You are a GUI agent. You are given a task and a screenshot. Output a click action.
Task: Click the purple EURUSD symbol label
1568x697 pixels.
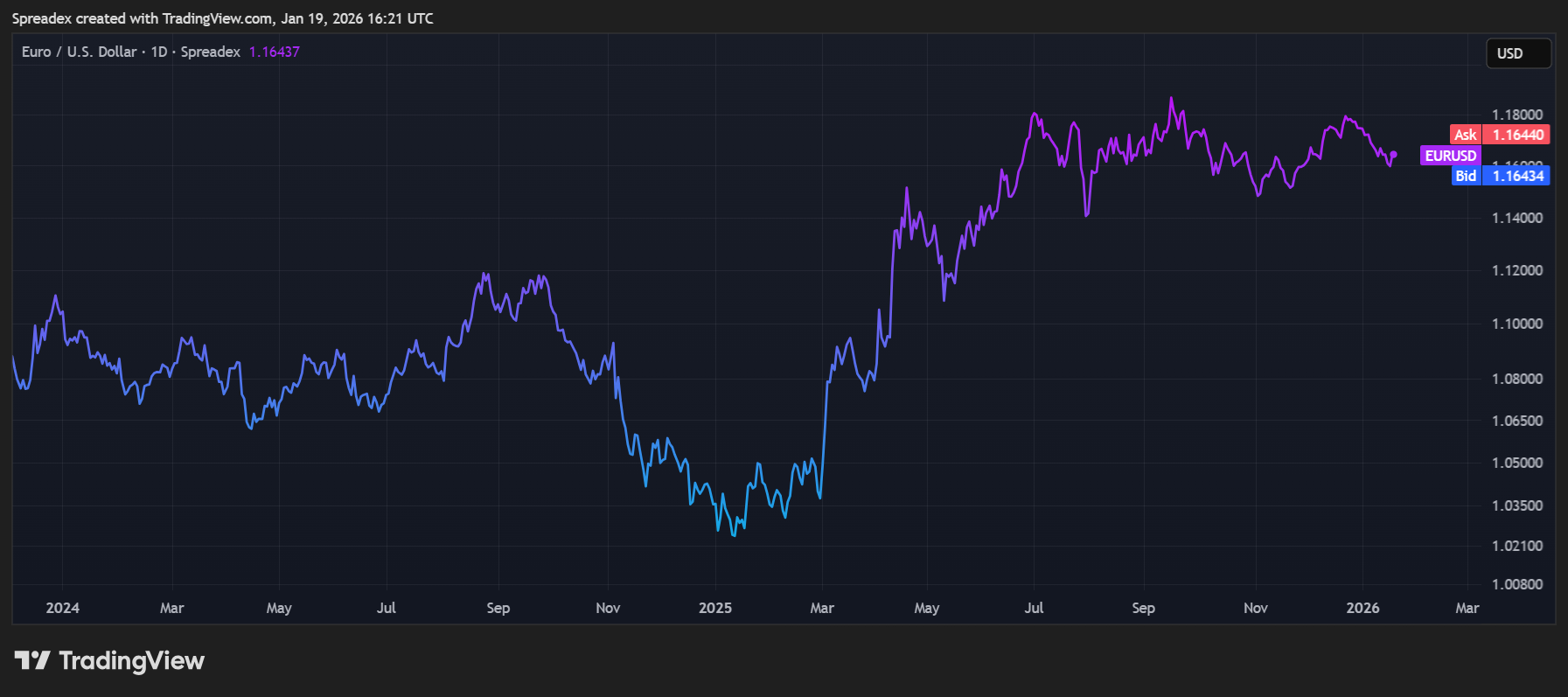click(1451, 156)
